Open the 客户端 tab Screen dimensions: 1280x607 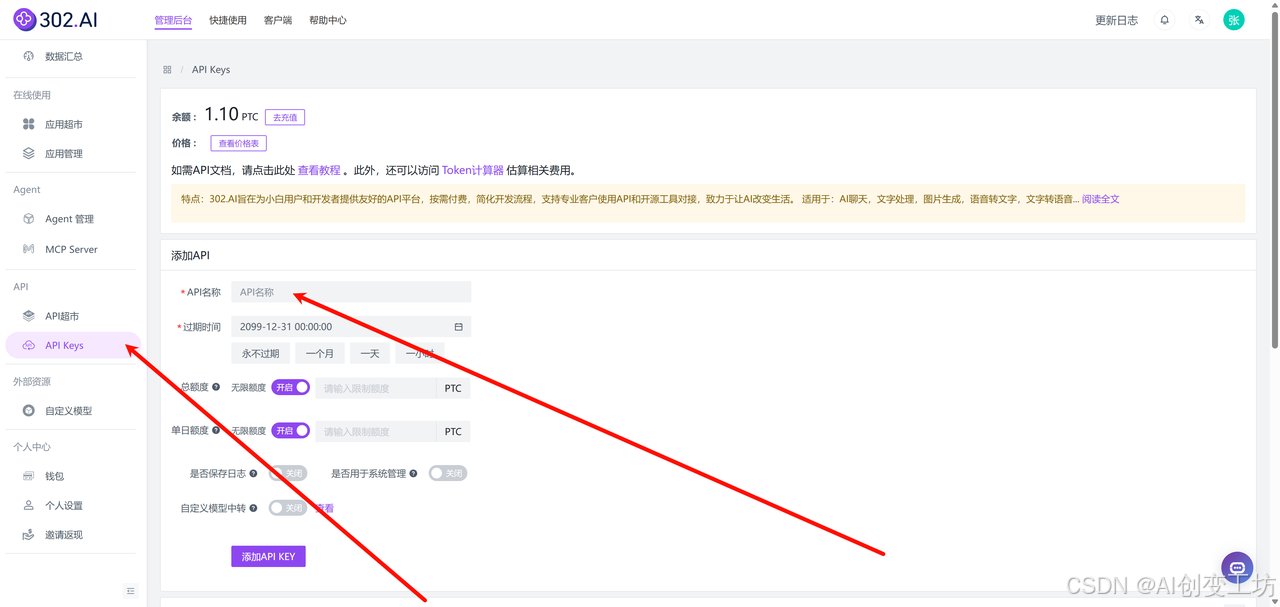(x=278, y=20)
